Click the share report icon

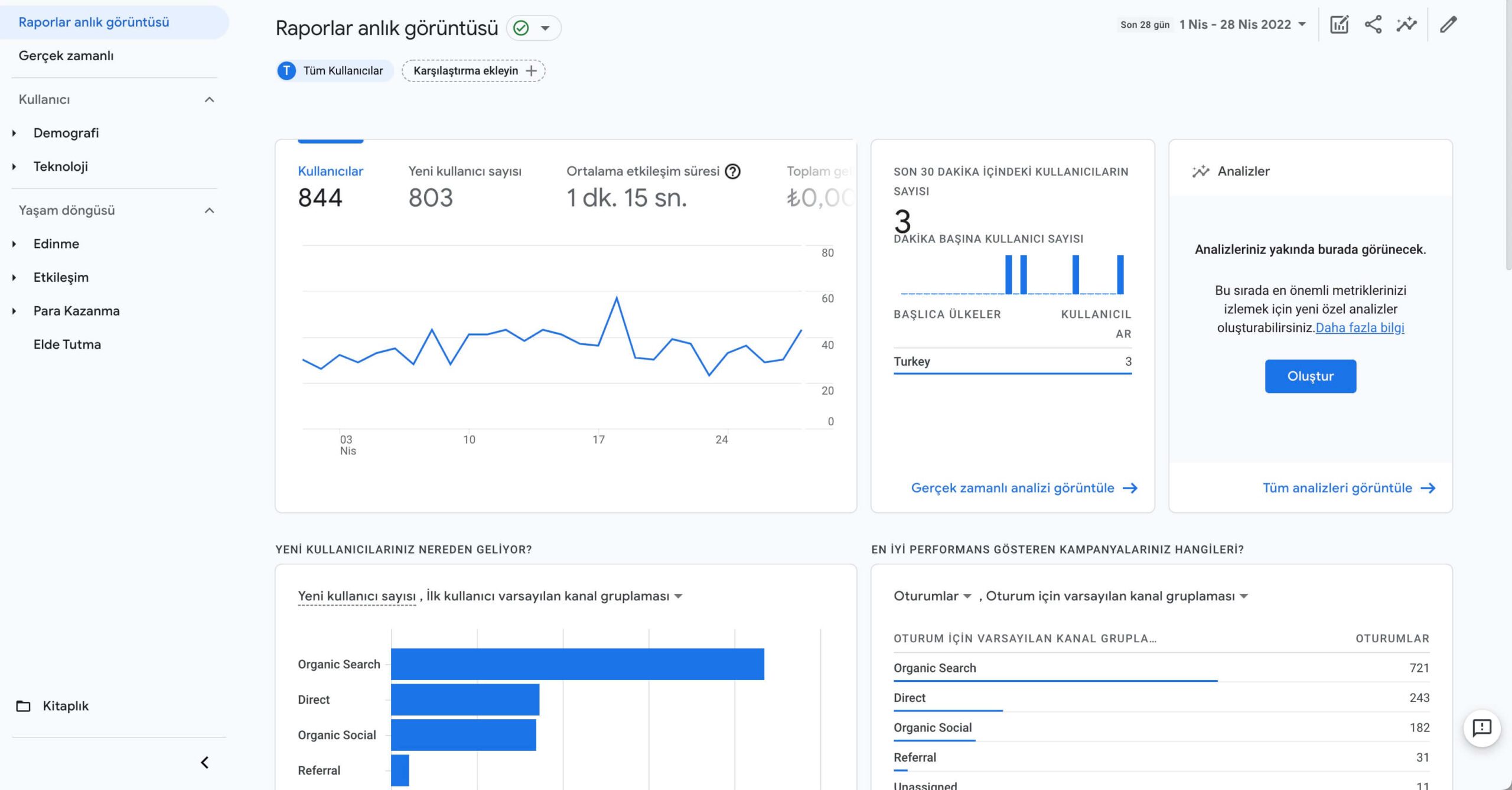coord(1373,25)
